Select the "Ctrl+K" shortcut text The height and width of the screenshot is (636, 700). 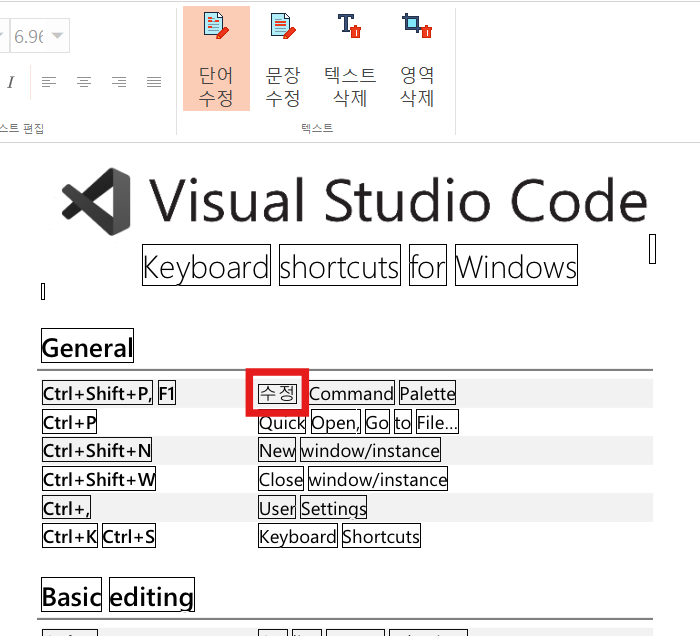70,536
